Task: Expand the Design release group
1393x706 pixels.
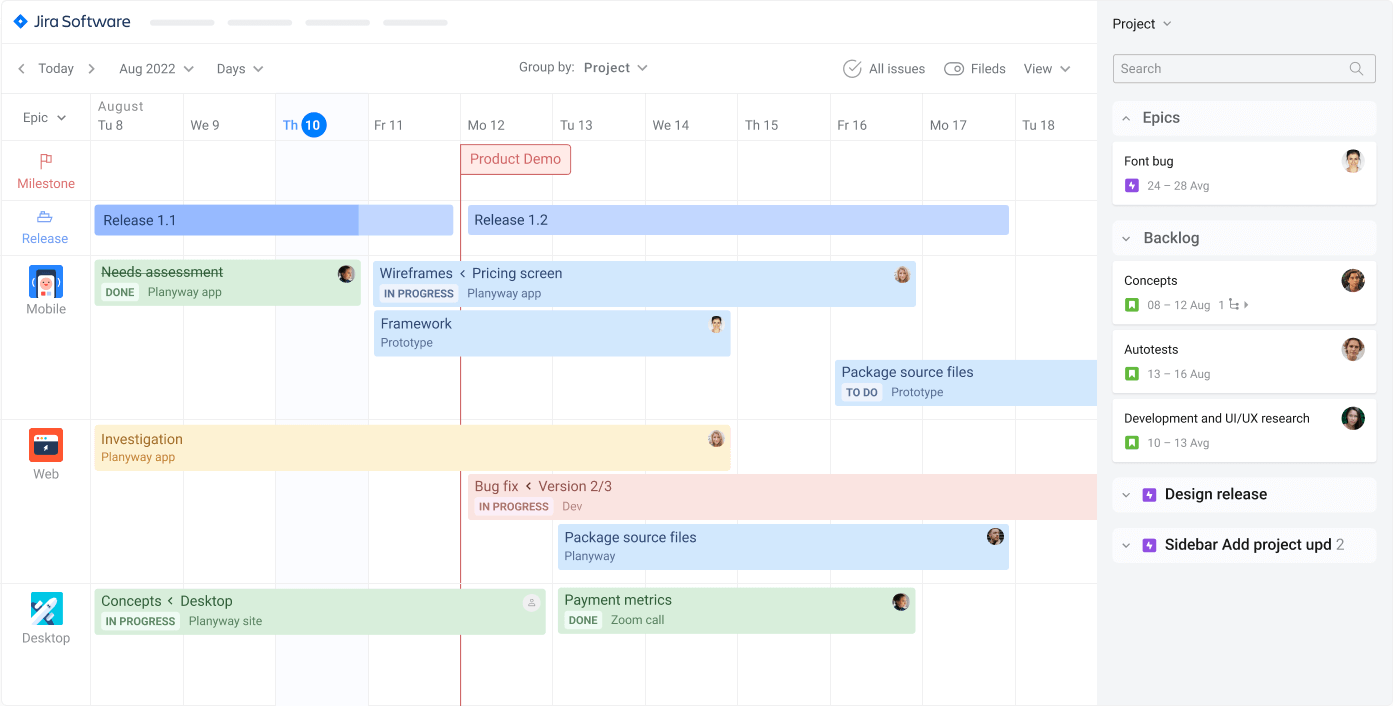Action: click(x=1126, y=495)
